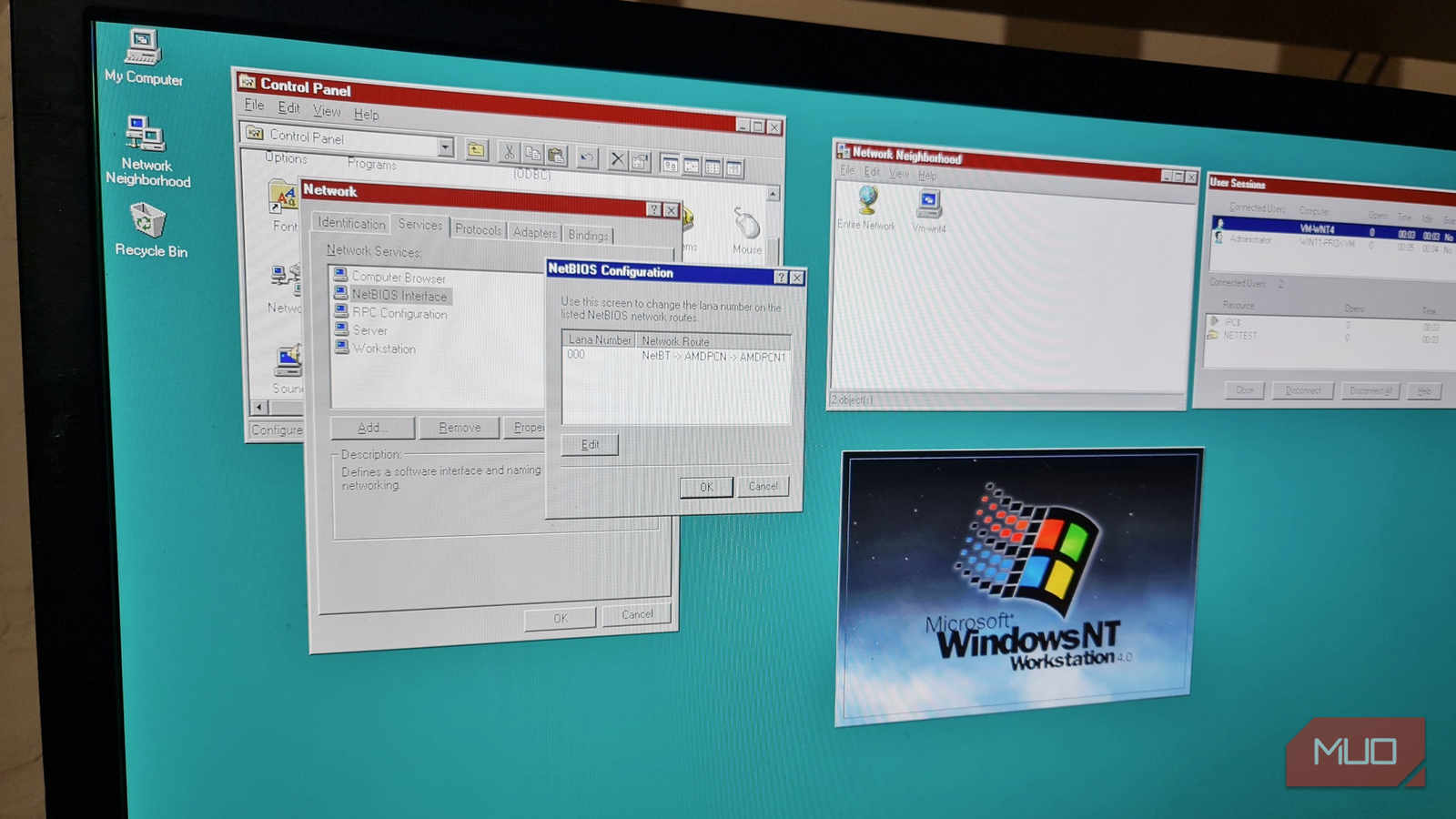Open File menu in Control Panel window
Screen dimensions: 1456x819
click(x=254, y=105)
